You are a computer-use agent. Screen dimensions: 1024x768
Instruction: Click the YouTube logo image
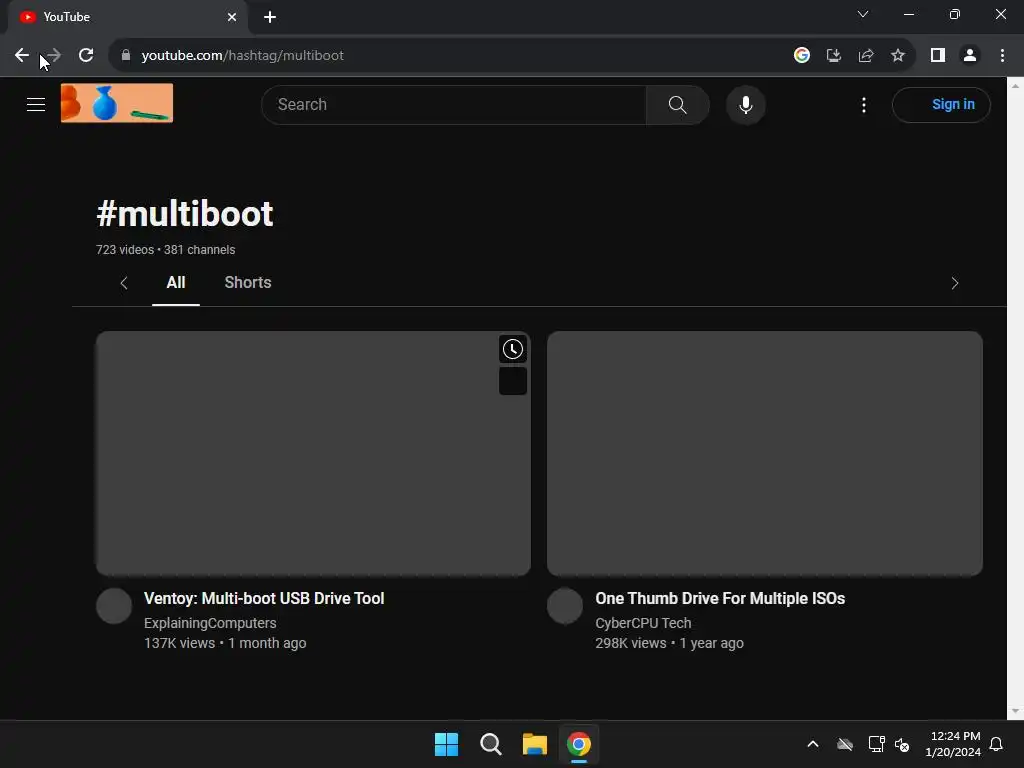click(x=117, y=103)
